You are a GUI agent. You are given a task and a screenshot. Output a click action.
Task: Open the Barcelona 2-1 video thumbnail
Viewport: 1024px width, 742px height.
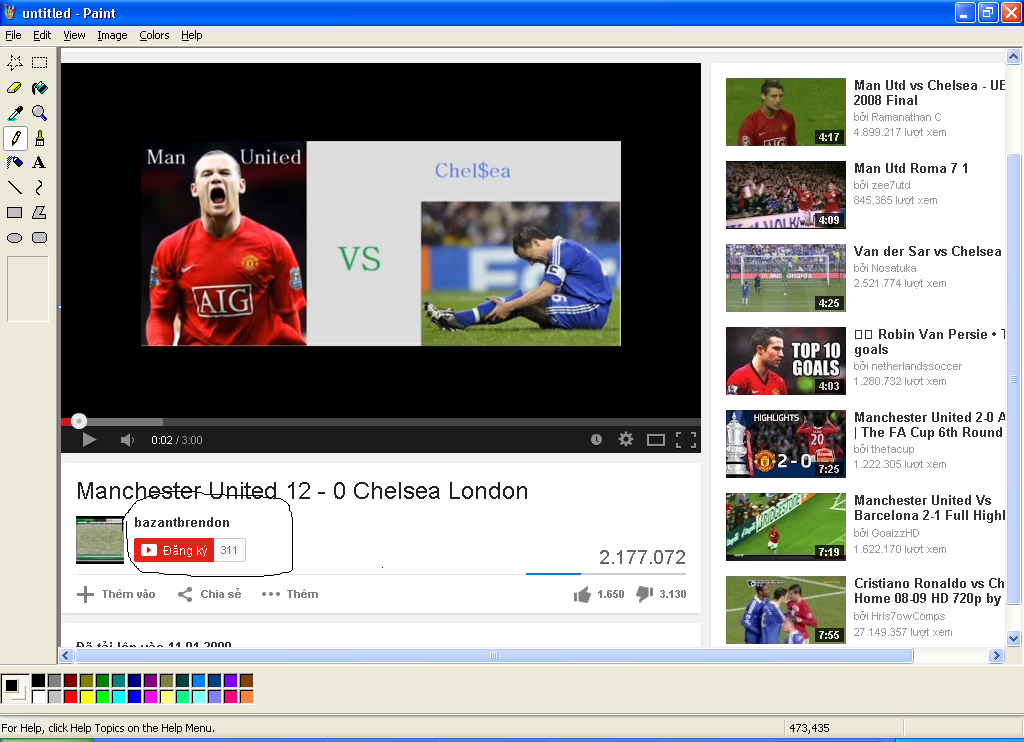click(786, 526)
